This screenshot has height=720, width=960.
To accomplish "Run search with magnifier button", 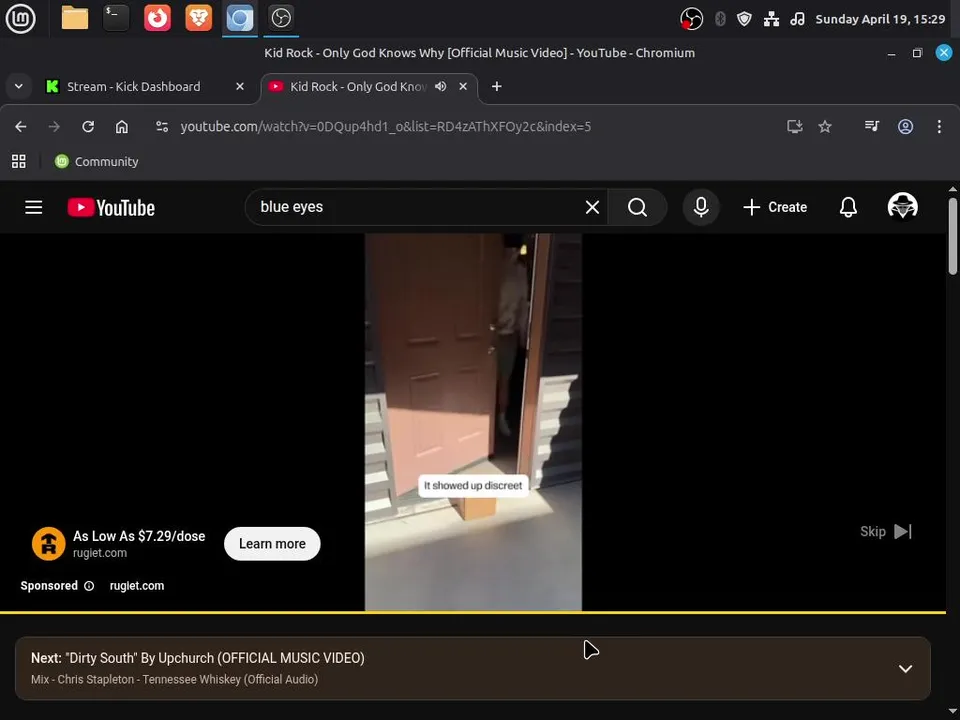I will pyautogui.click(x=637, y=208).
